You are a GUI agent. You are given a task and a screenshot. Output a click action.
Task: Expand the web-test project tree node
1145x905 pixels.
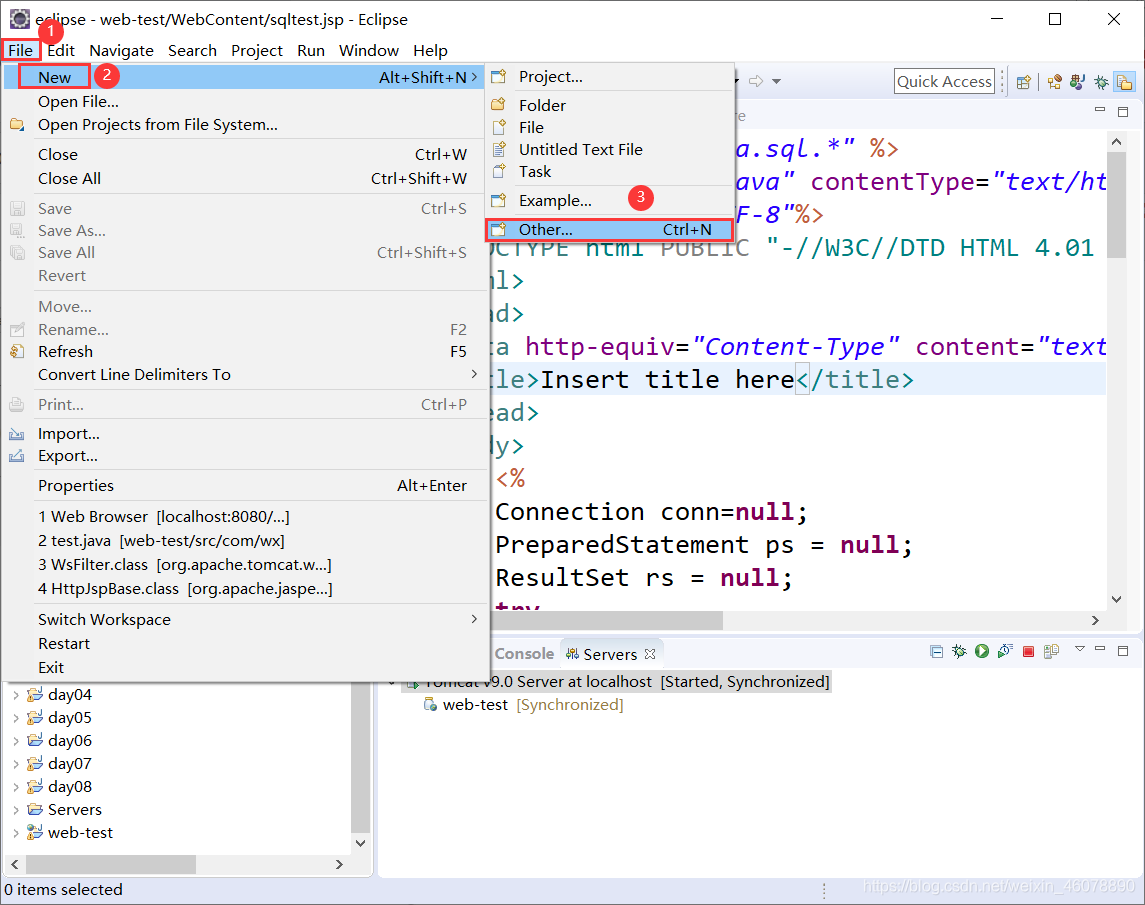pos(16,833)
